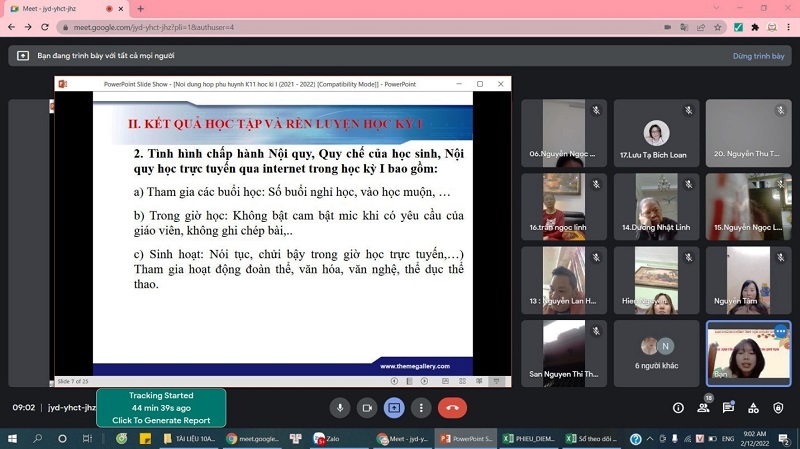
Task: Open the activities icon
Action: 754,408
